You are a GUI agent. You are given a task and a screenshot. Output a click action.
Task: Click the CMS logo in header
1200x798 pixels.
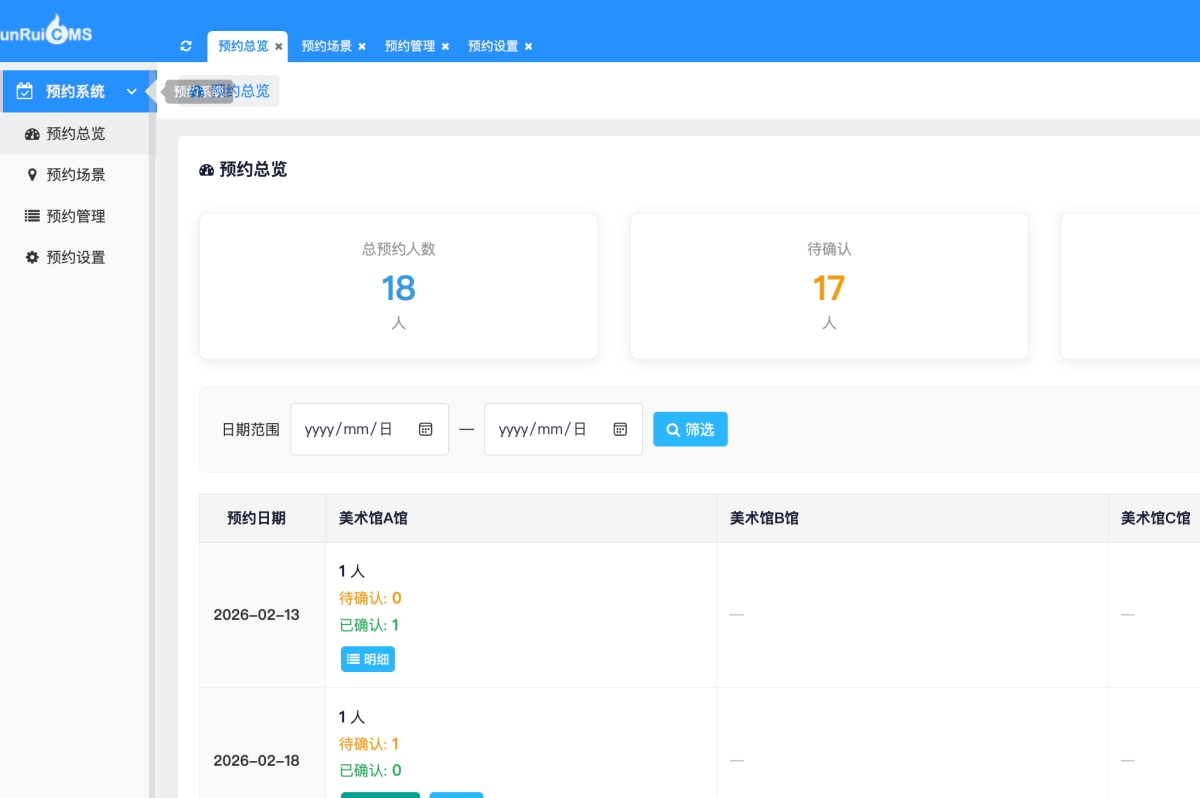click(x=46, y=32)
